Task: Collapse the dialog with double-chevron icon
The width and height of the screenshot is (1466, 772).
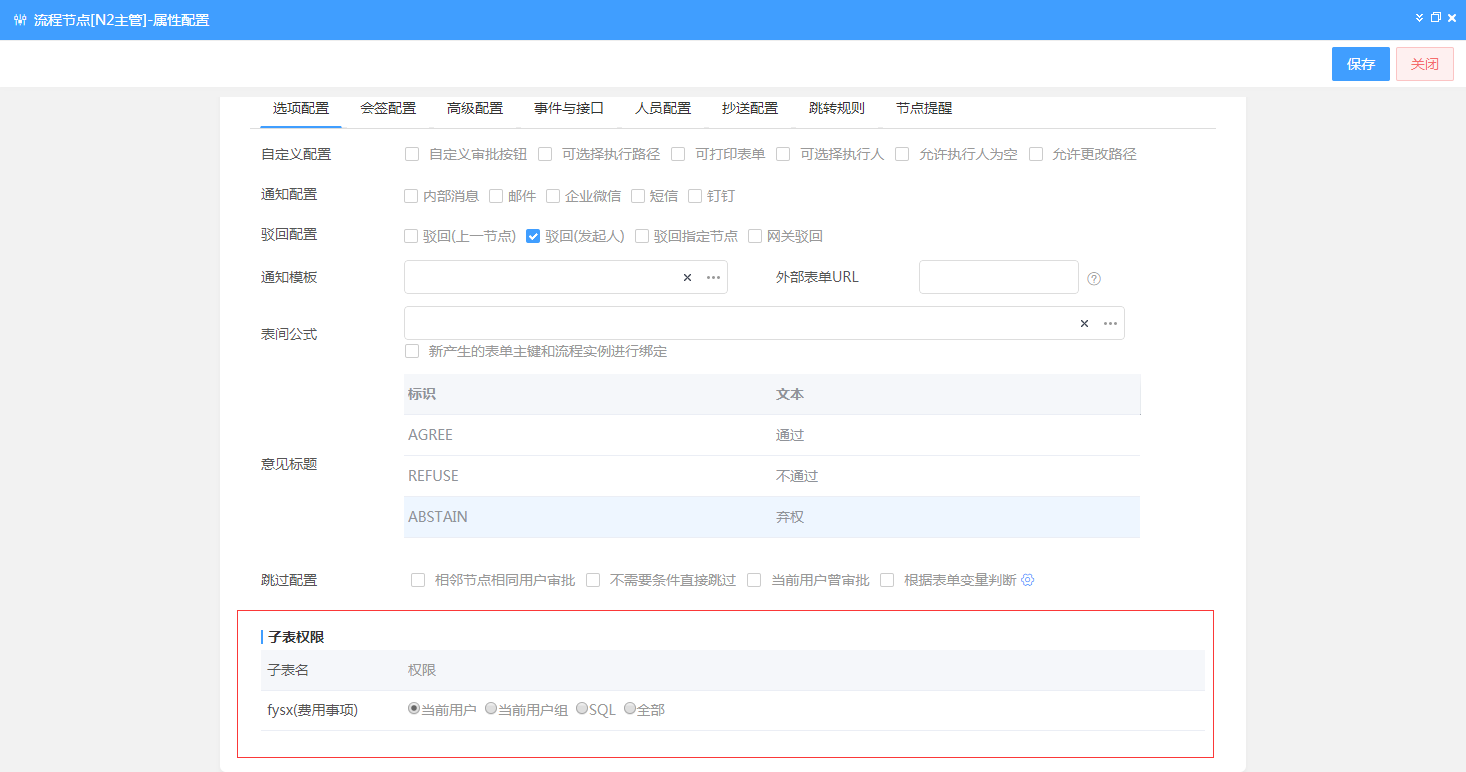Action: 1420,18
